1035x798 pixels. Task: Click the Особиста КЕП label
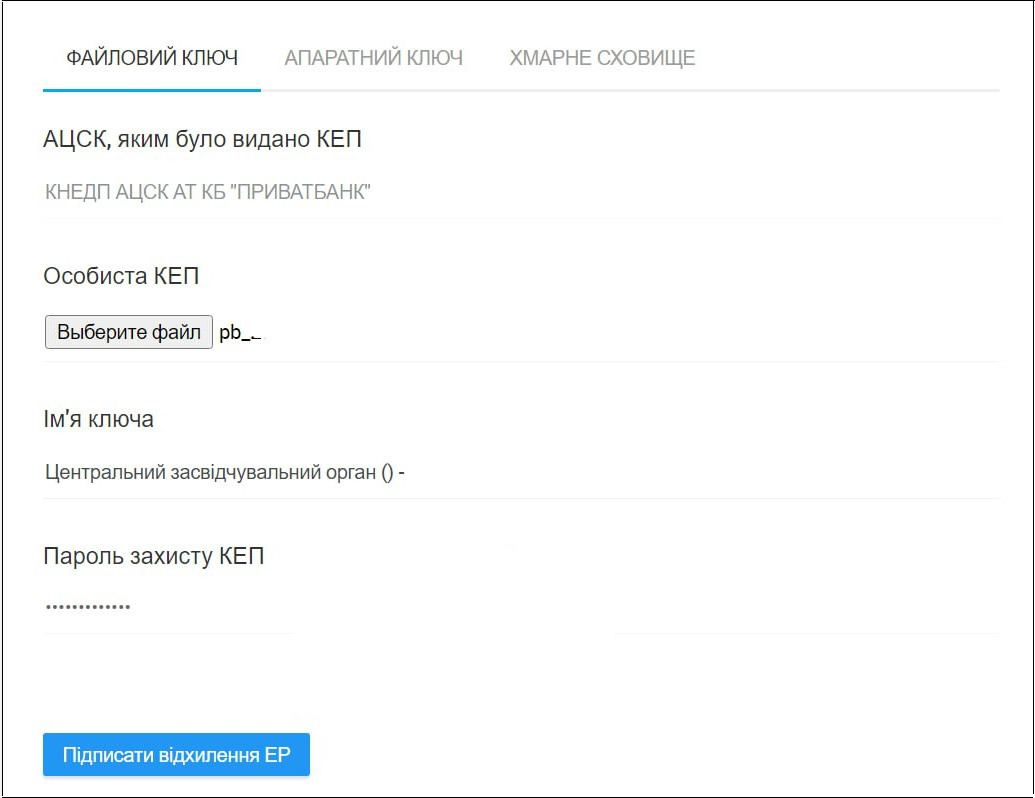point(121,276)
